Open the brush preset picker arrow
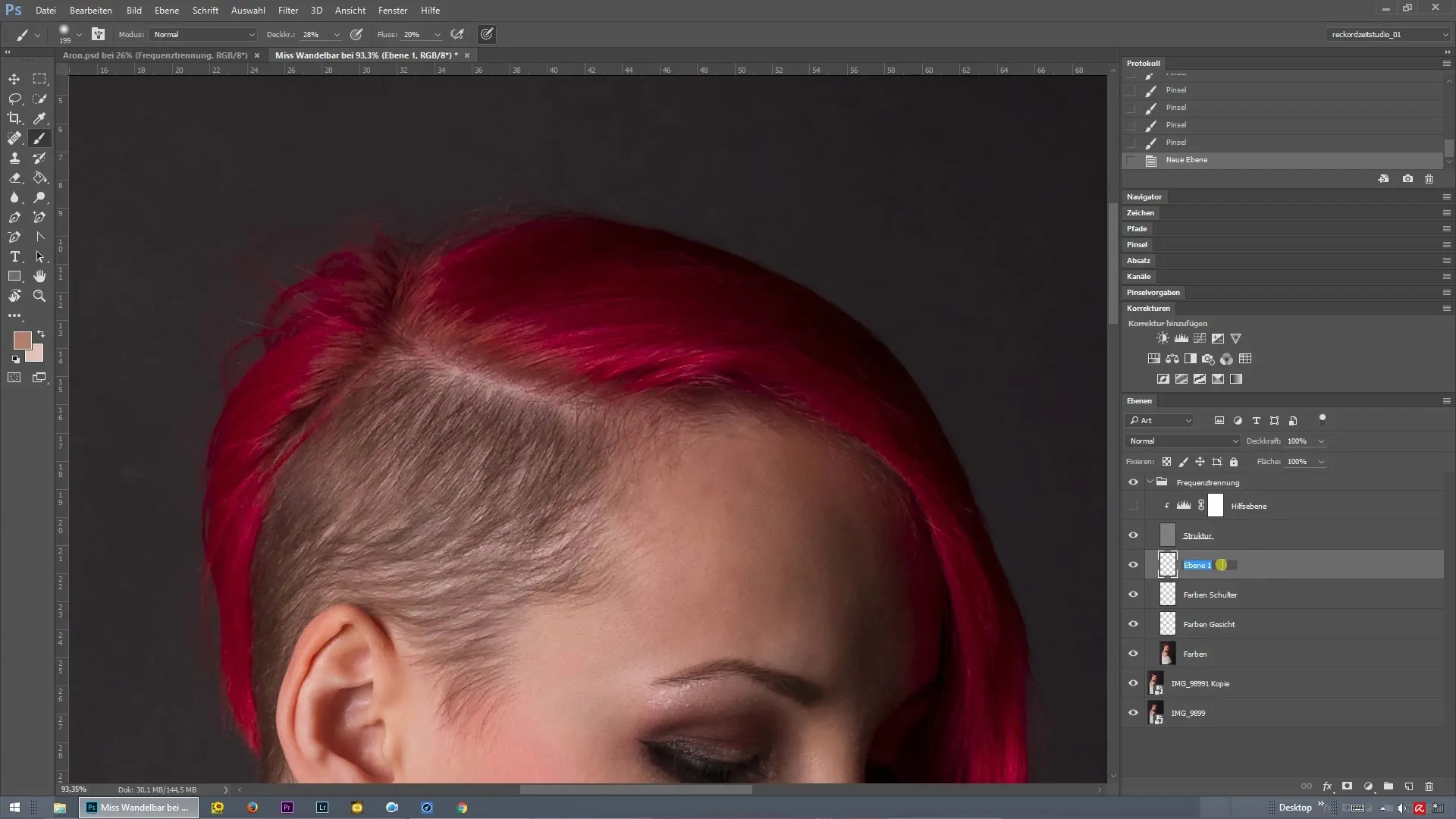 pyautogui.click(x=79, y=35)
